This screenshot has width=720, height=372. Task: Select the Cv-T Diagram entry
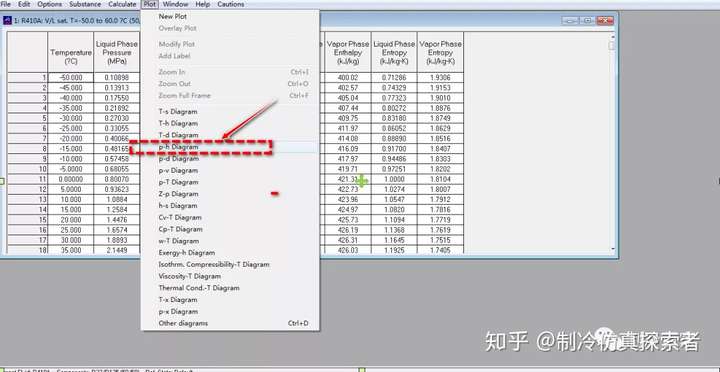230,217
